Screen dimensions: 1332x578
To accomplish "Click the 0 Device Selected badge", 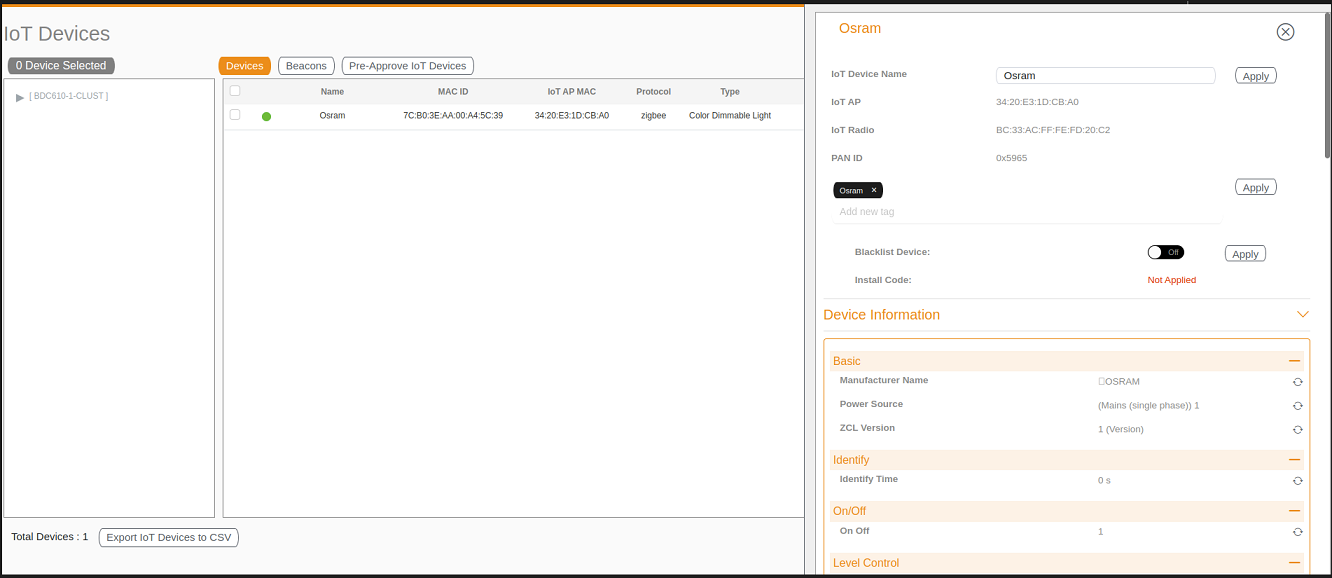I will (x=61, y=66).
